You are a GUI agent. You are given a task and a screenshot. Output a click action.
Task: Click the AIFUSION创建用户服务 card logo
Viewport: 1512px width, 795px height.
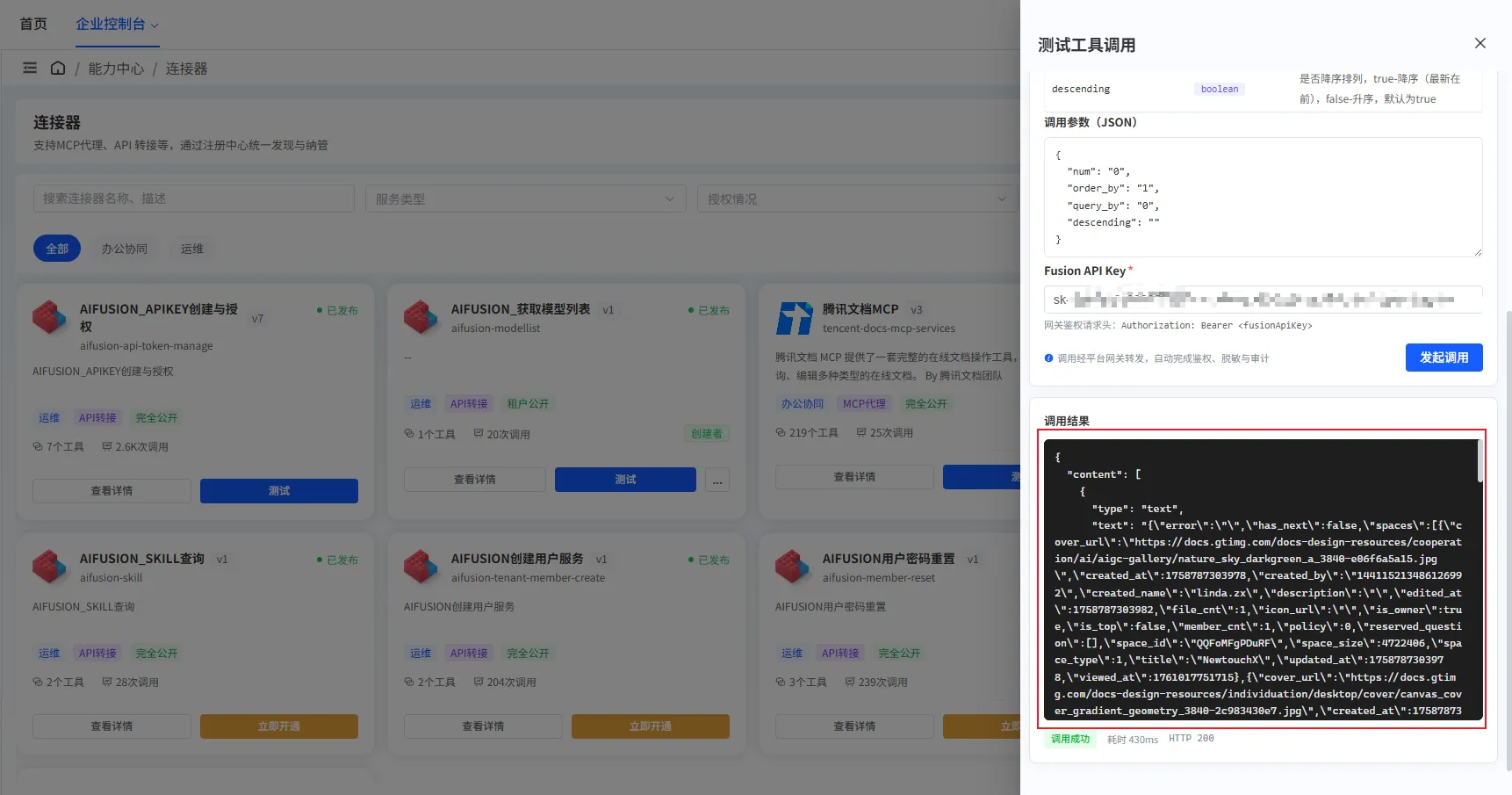421,567
